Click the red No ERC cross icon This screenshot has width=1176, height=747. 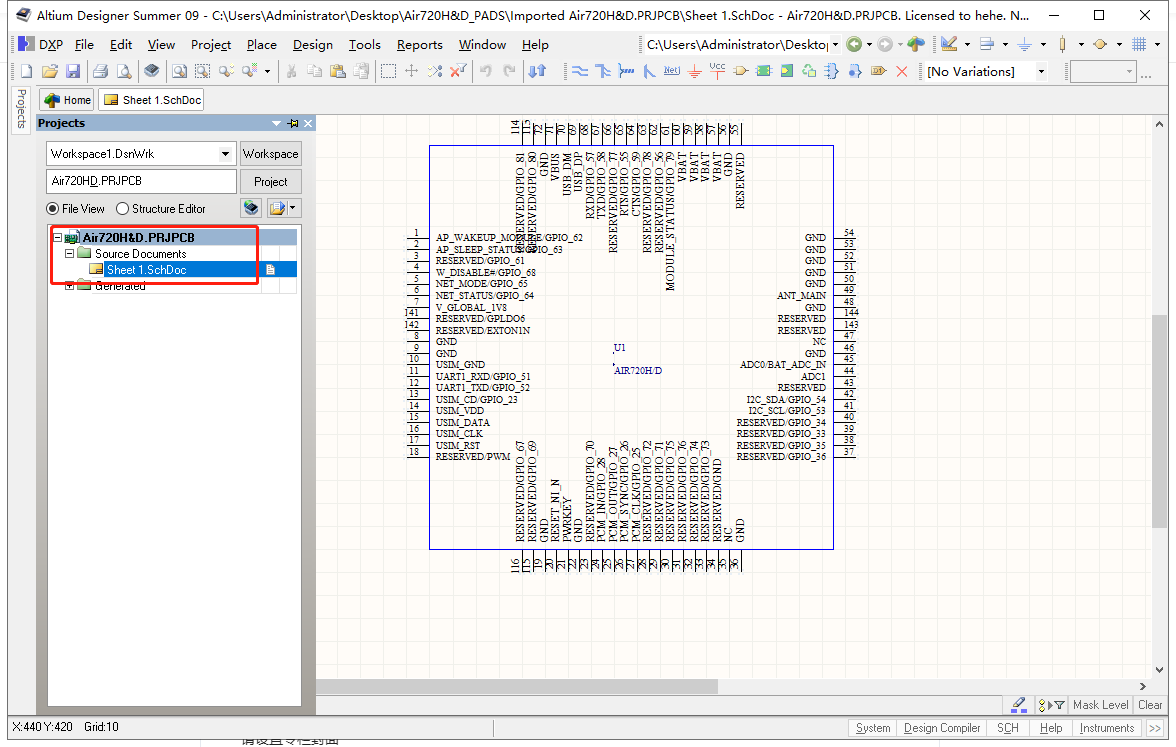pos(902,71)
